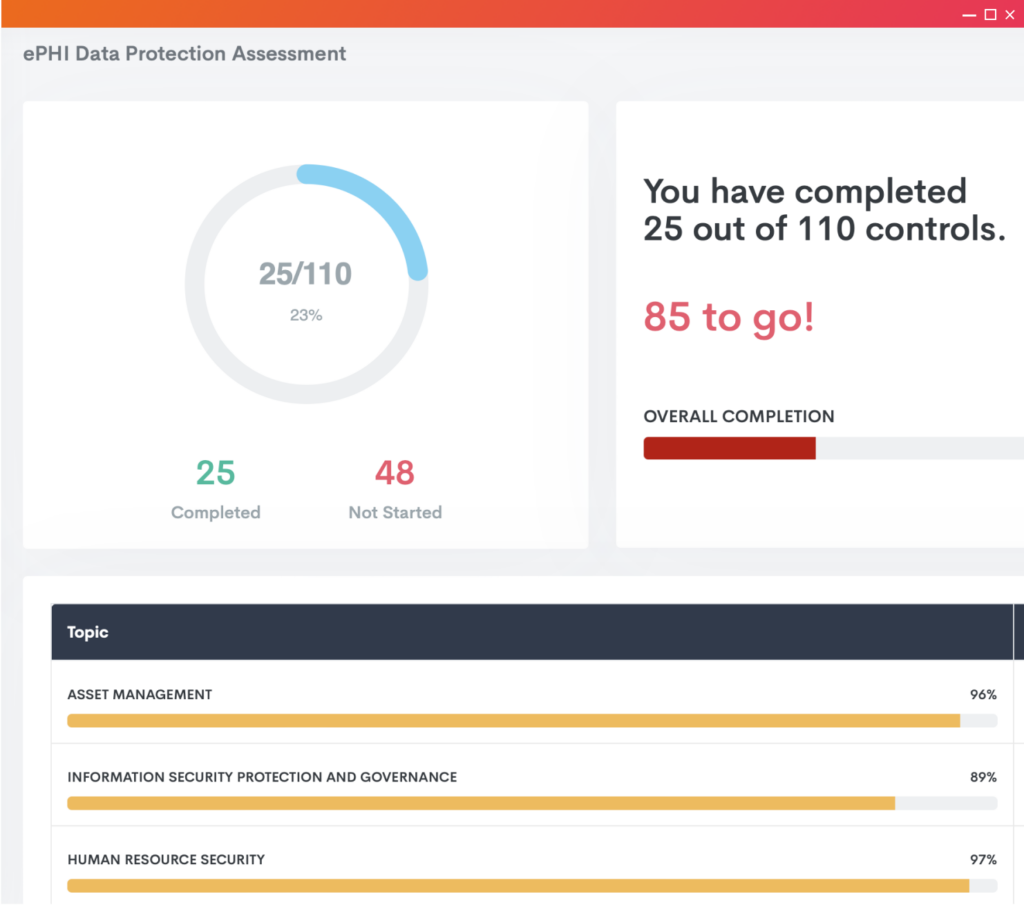Click the 96% value for Asset Management
The image size is (1024, 905).
983,694
